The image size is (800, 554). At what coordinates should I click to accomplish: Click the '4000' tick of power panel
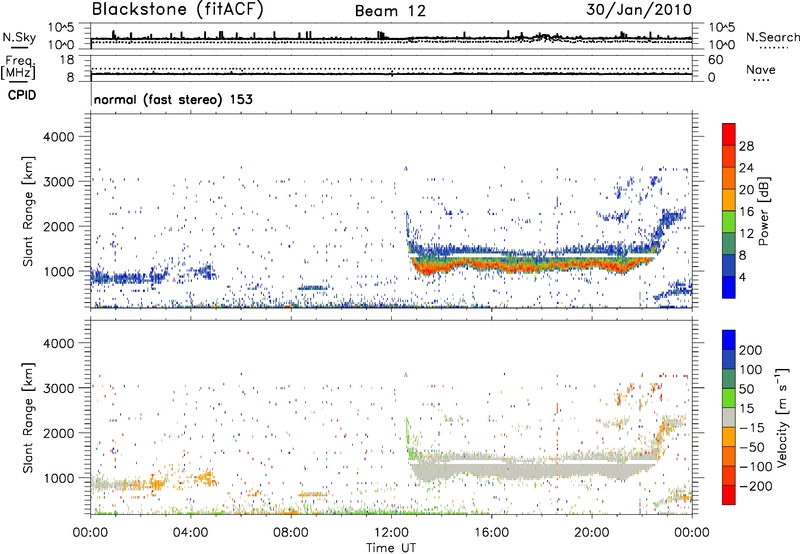(59, 137)
